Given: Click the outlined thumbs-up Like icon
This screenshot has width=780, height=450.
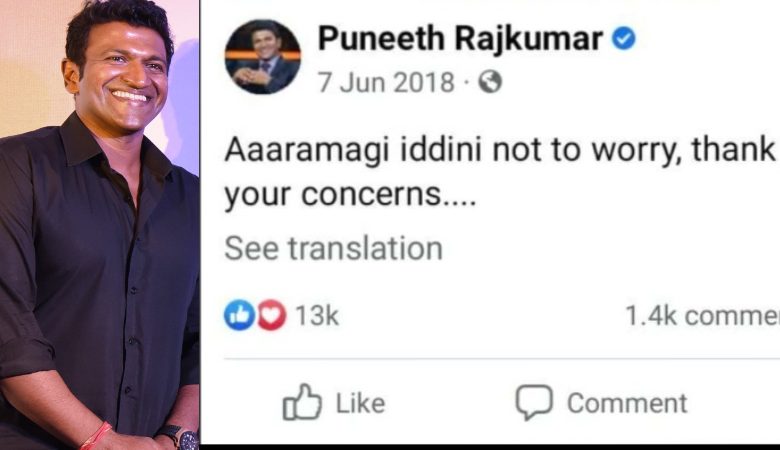Looking at the screenshot, I should [302, 402].
